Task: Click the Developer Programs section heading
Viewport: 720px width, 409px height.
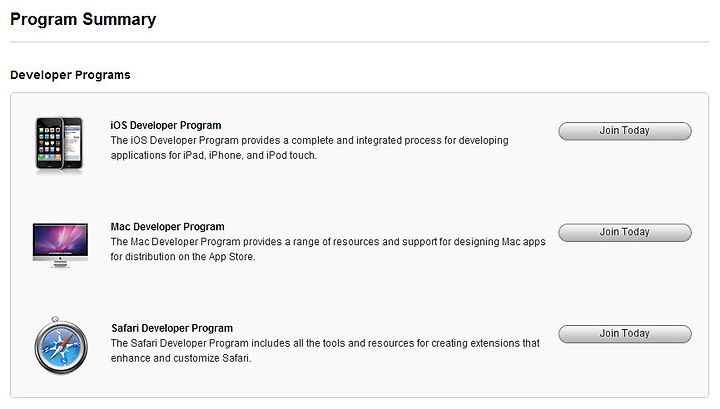Action: click(70, 75)
